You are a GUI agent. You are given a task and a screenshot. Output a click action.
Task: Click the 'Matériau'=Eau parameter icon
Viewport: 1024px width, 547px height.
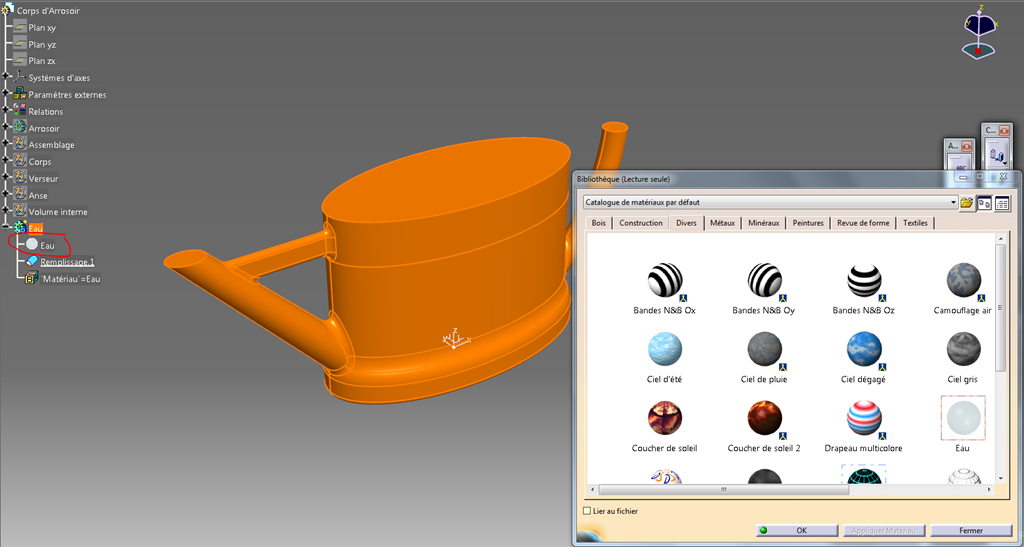(x=32, y=278)
